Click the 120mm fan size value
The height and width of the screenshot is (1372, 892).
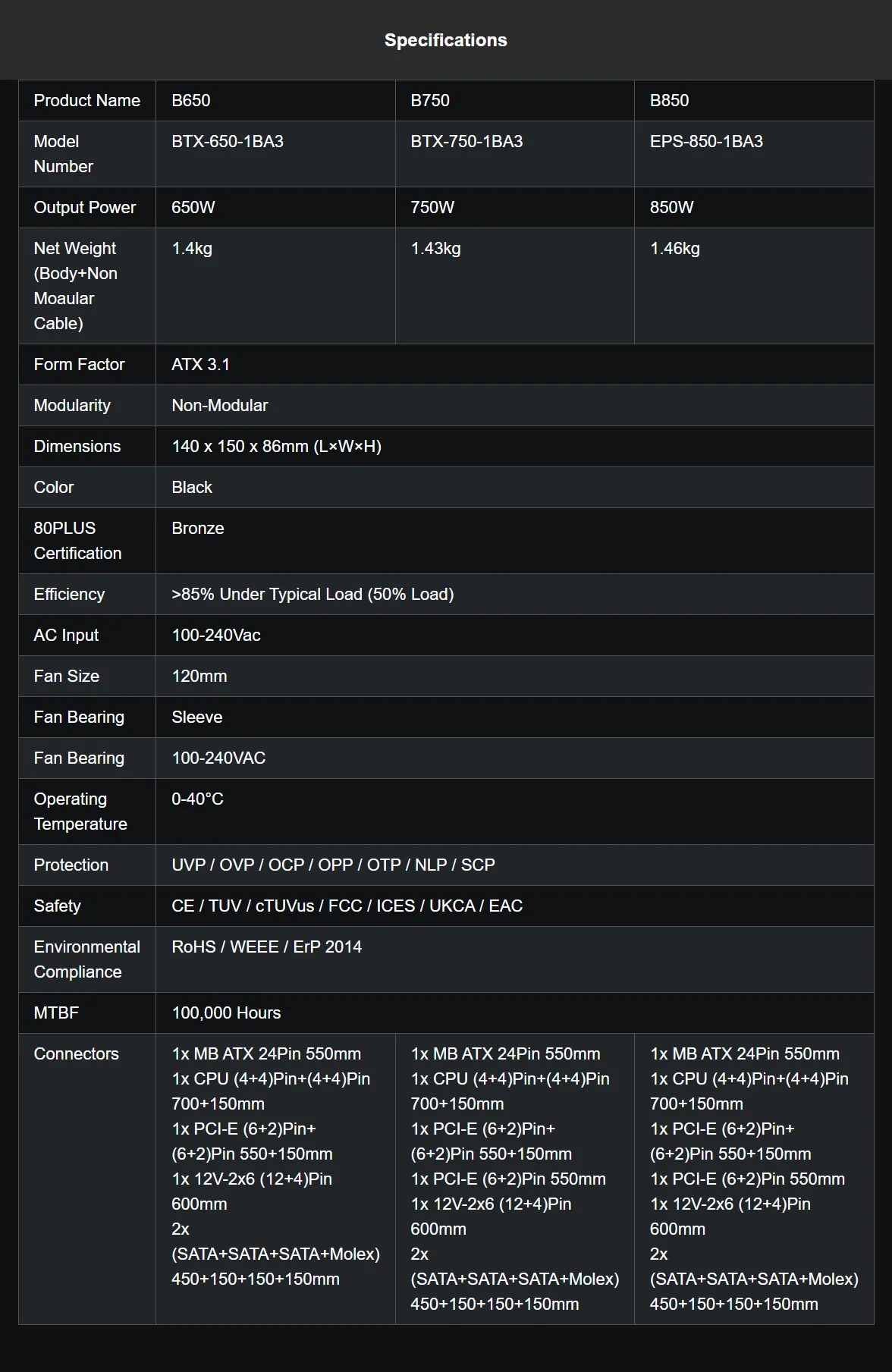(x=199, y=676)
